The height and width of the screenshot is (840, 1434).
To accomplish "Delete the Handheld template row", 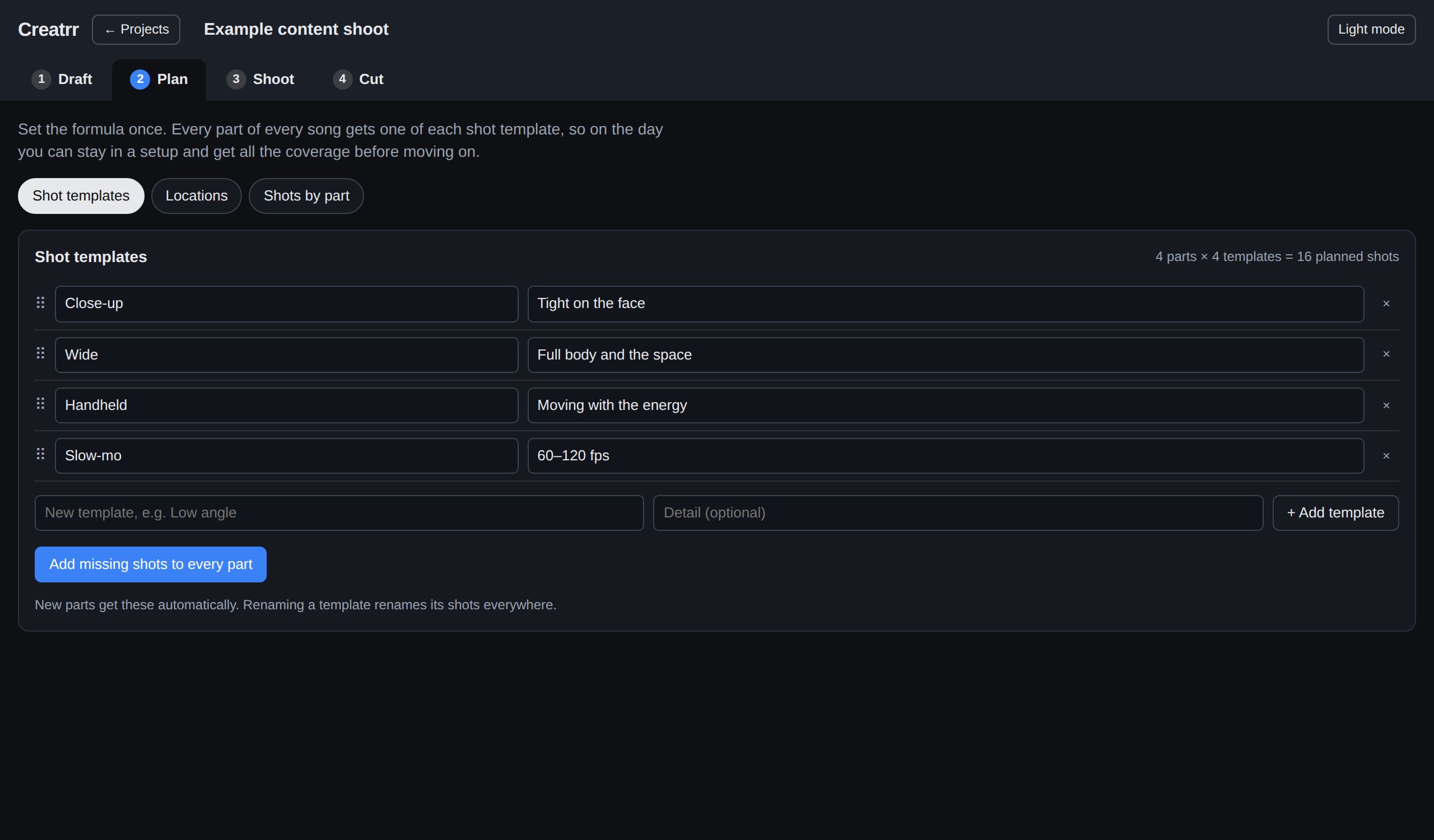I will pyautogui.click(x=1386, y=405).
